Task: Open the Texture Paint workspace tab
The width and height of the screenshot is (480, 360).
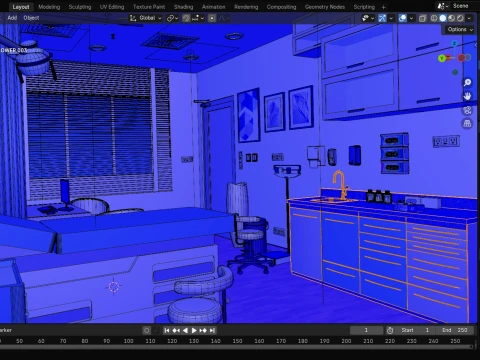Action: (x=149, y=7)
